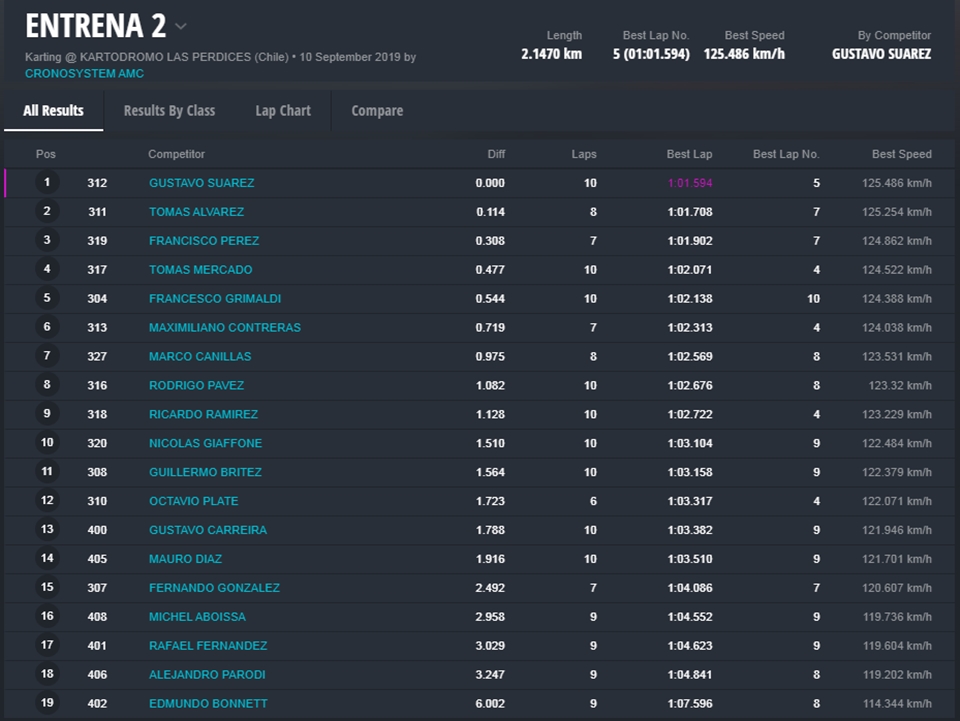Screen dimensions: 960x721
Task: Open competitor GUSTAVO SUAREZ details
Action: pos(201,183)
